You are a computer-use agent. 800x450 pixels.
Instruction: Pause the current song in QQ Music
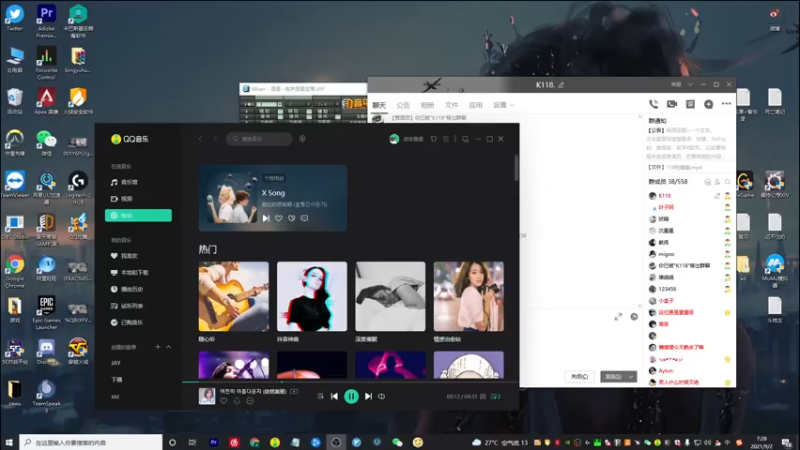point(351,396)
